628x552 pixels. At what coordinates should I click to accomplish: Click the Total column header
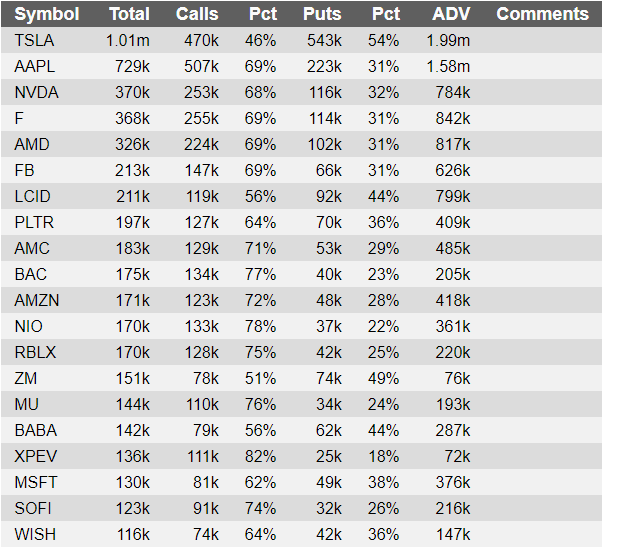129,14
